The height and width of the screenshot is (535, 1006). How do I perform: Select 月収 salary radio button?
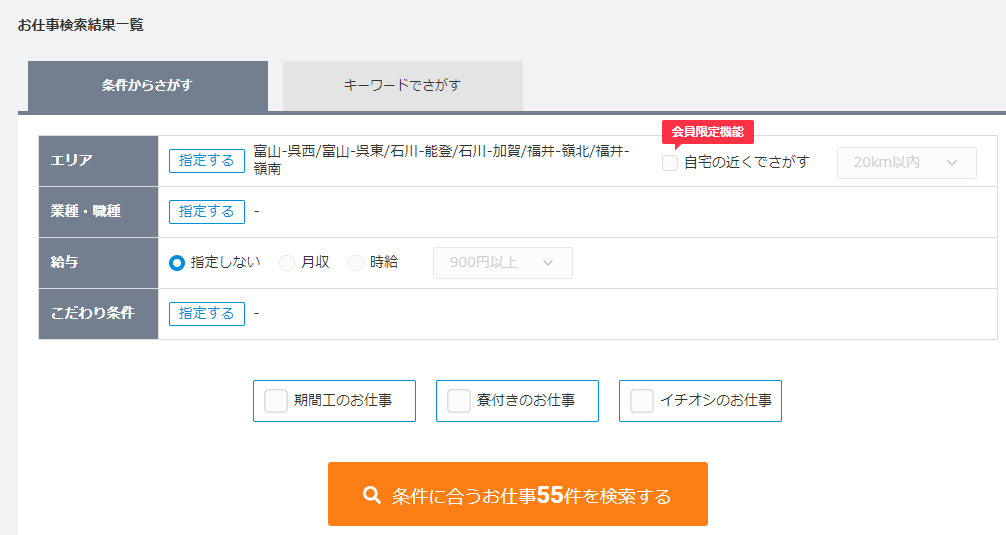287,263
